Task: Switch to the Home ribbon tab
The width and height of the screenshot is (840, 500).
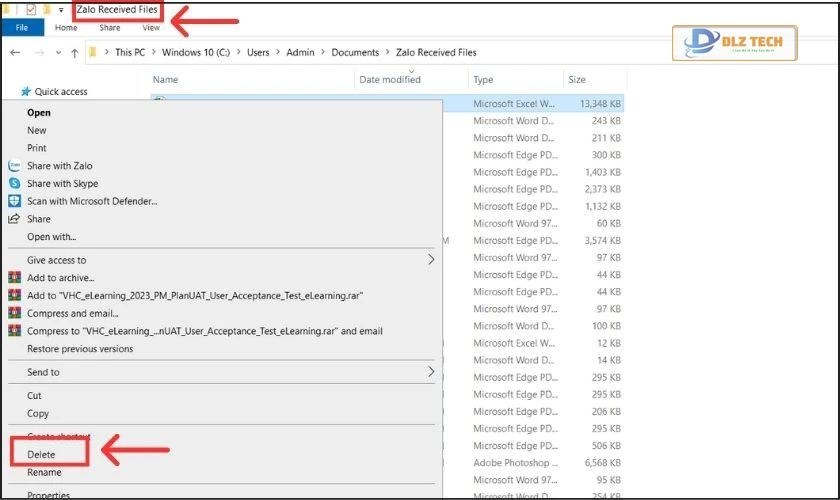Action: pyautogui.click(x=66, y=27)
